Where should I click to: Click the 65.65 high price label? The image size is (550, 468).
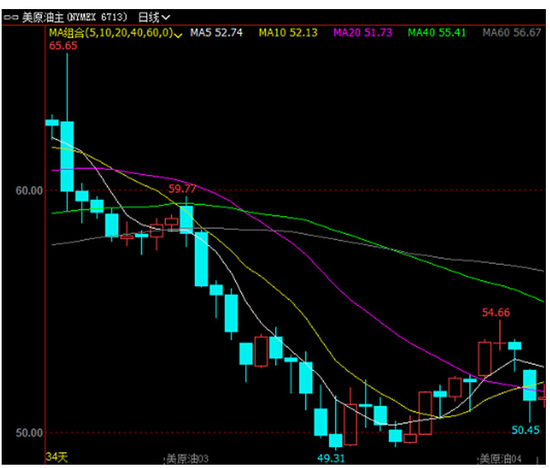63,46
